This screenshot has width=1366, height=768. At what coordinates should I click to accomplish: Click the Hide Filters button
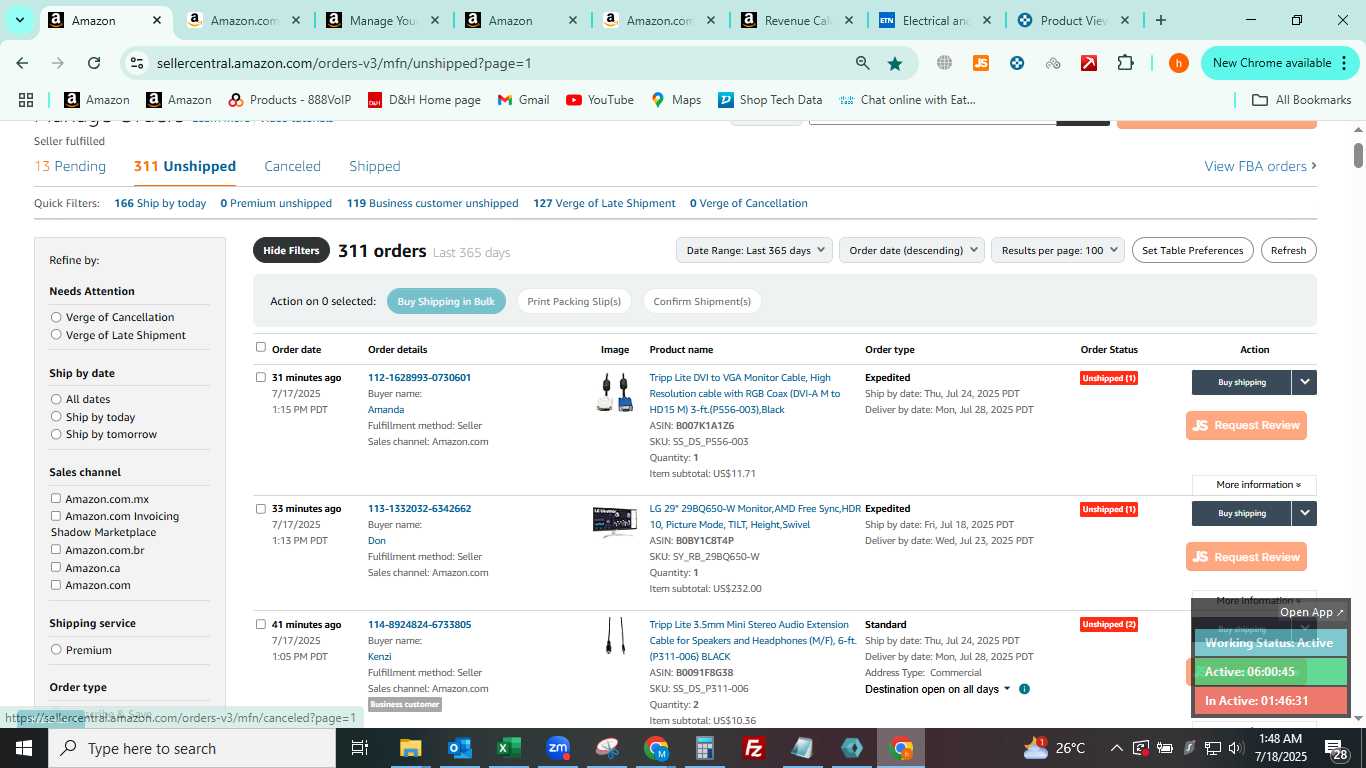pyautogui.click(x=291, y=250)
